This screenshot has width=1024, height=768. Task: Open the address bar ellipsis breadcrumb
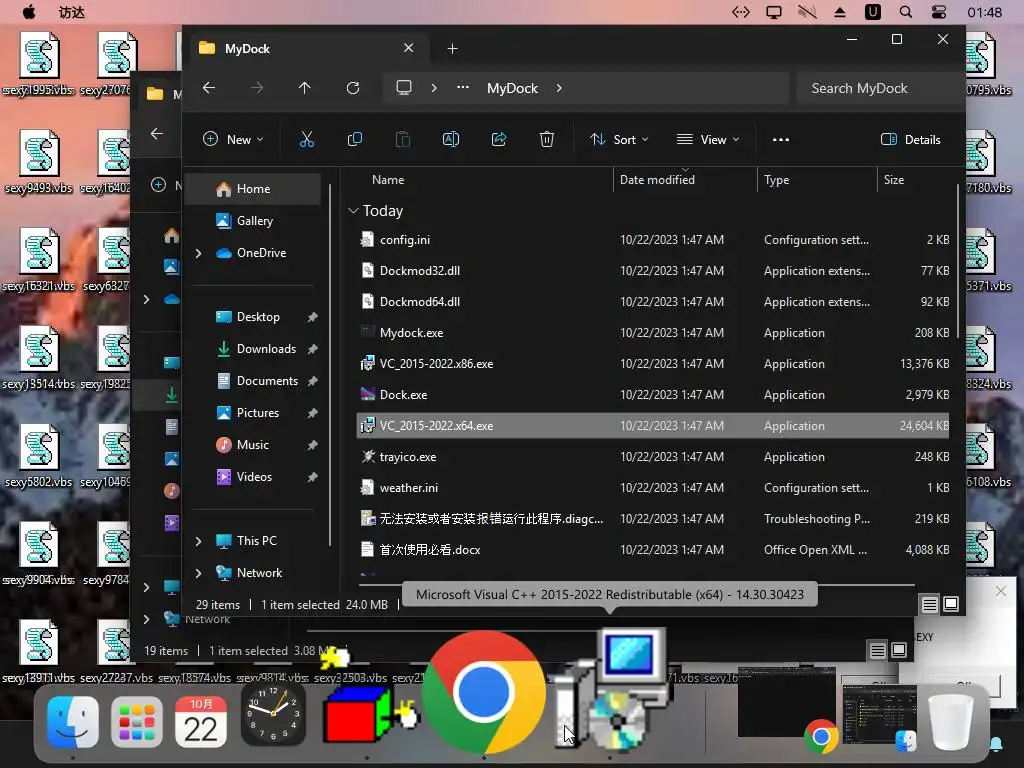click(x=463, y=87)
